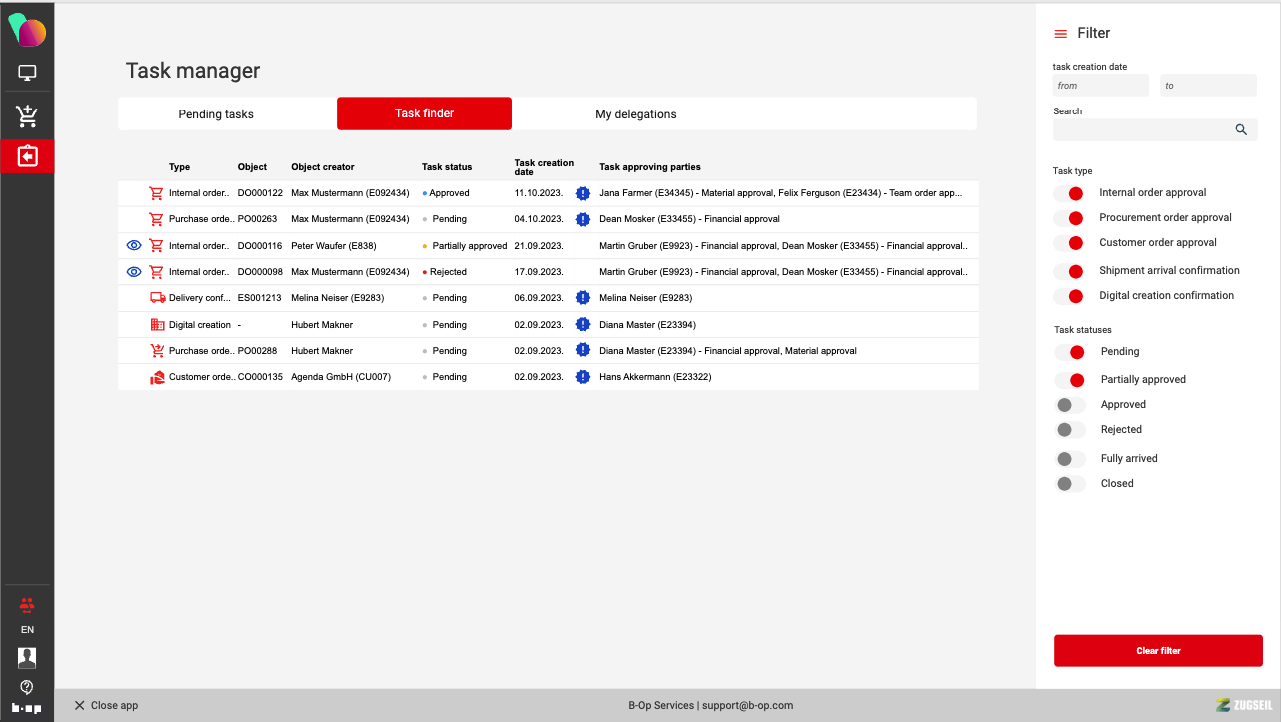Toggle off Shipment arrival confirmation filter
1281x722 pixels.
click(x=1070, y=271)
